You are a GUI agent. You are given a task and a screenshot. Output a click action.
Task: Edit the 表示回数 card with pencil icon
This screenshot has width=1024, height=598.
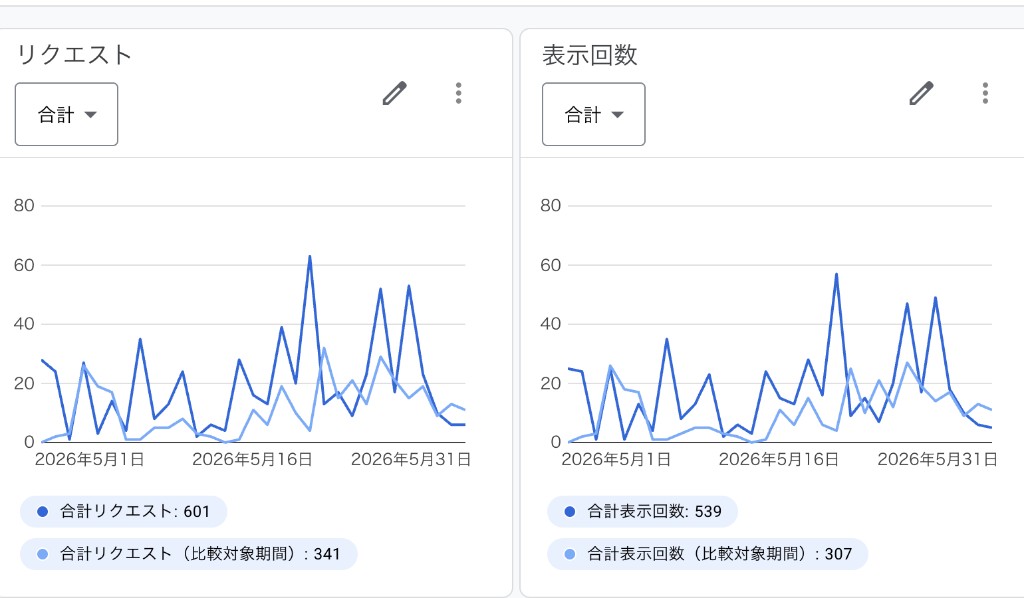[x=921, y=93]
